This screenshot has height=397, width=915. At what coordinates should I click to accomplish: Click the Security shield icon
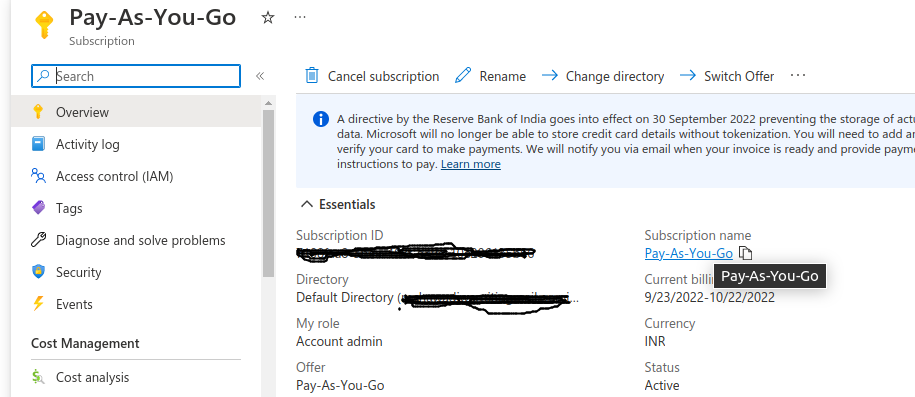[39, 271]
